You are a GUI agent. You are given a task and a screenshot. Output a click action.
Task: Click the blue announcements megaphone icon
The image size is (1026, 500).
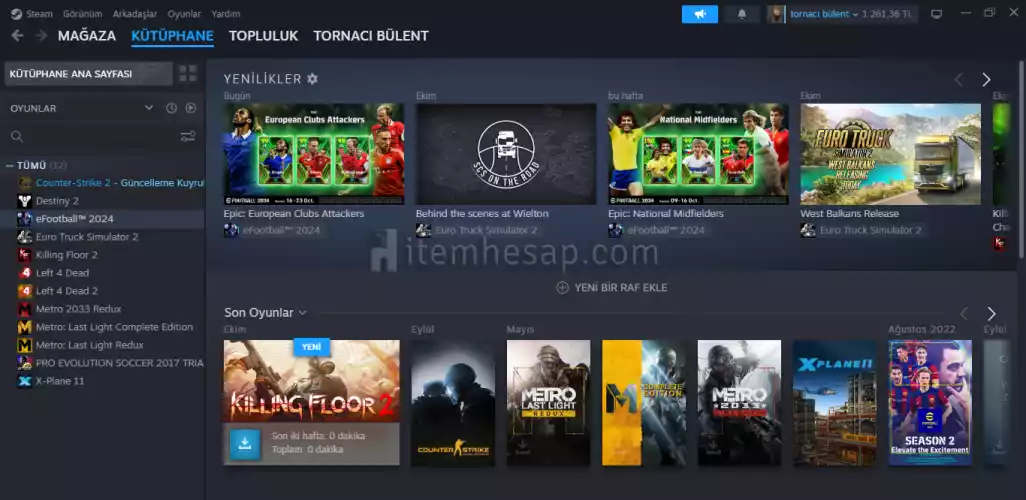click(x=699, y=14)
